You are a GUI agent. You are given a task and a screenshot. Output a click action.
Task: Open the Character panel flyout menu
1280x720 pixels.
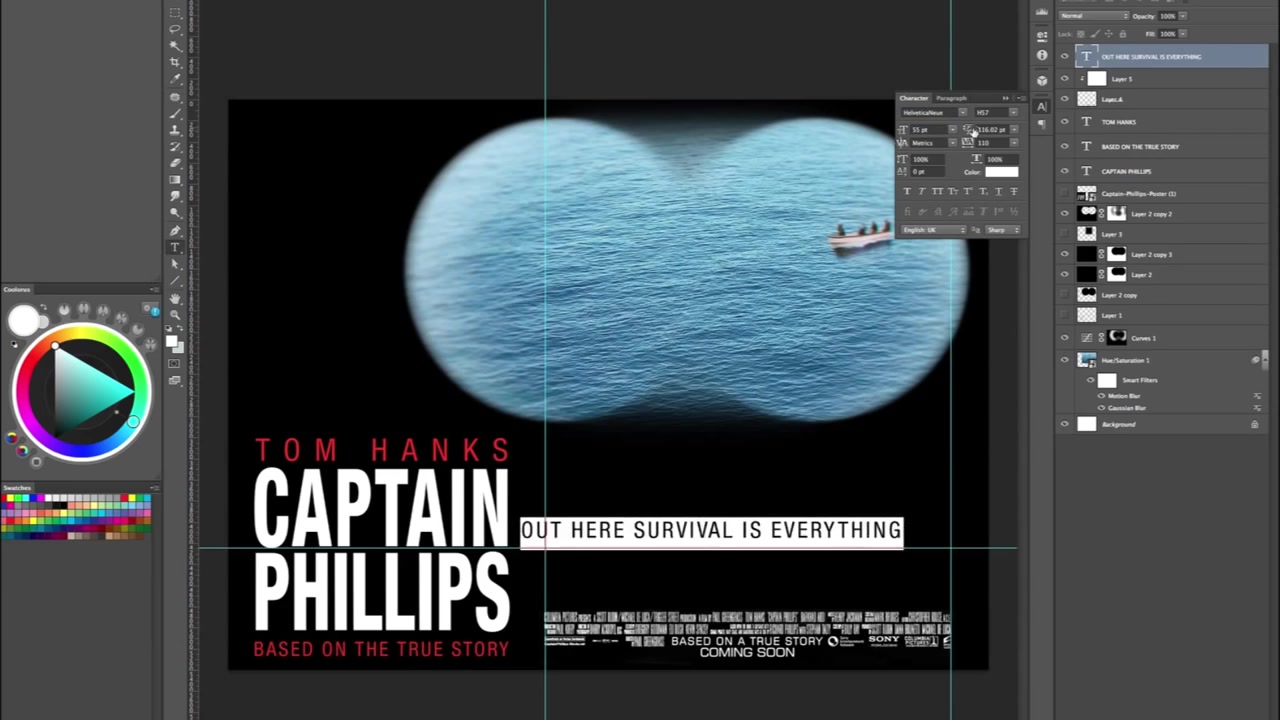1021,98
